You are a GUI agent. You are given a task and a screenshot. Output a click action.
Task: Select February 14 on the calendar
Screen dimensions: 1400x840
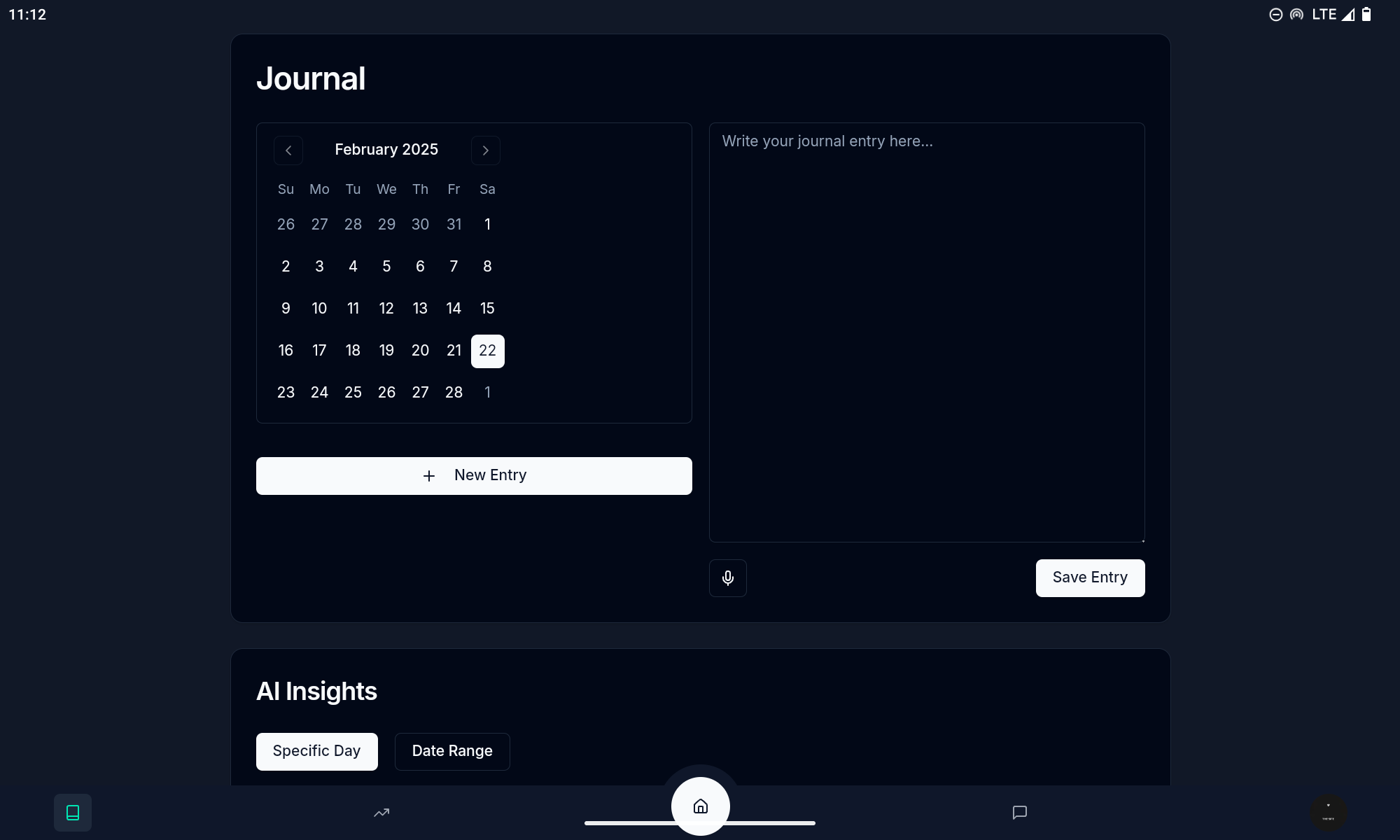coord(454,309)
